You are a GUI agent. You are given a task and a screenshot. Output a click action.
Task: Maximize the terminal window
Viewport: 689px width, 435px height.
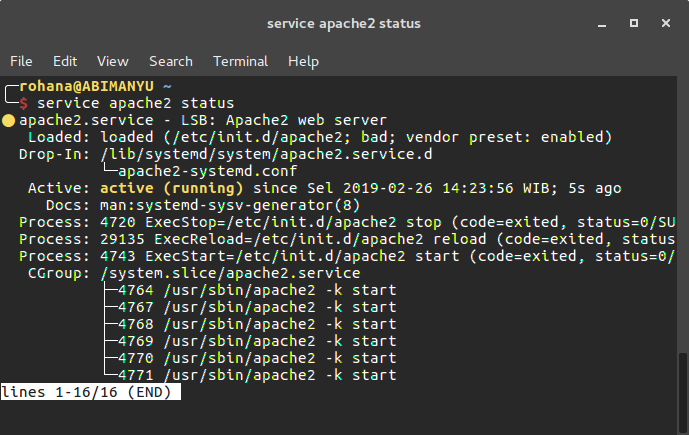point(634,23)
